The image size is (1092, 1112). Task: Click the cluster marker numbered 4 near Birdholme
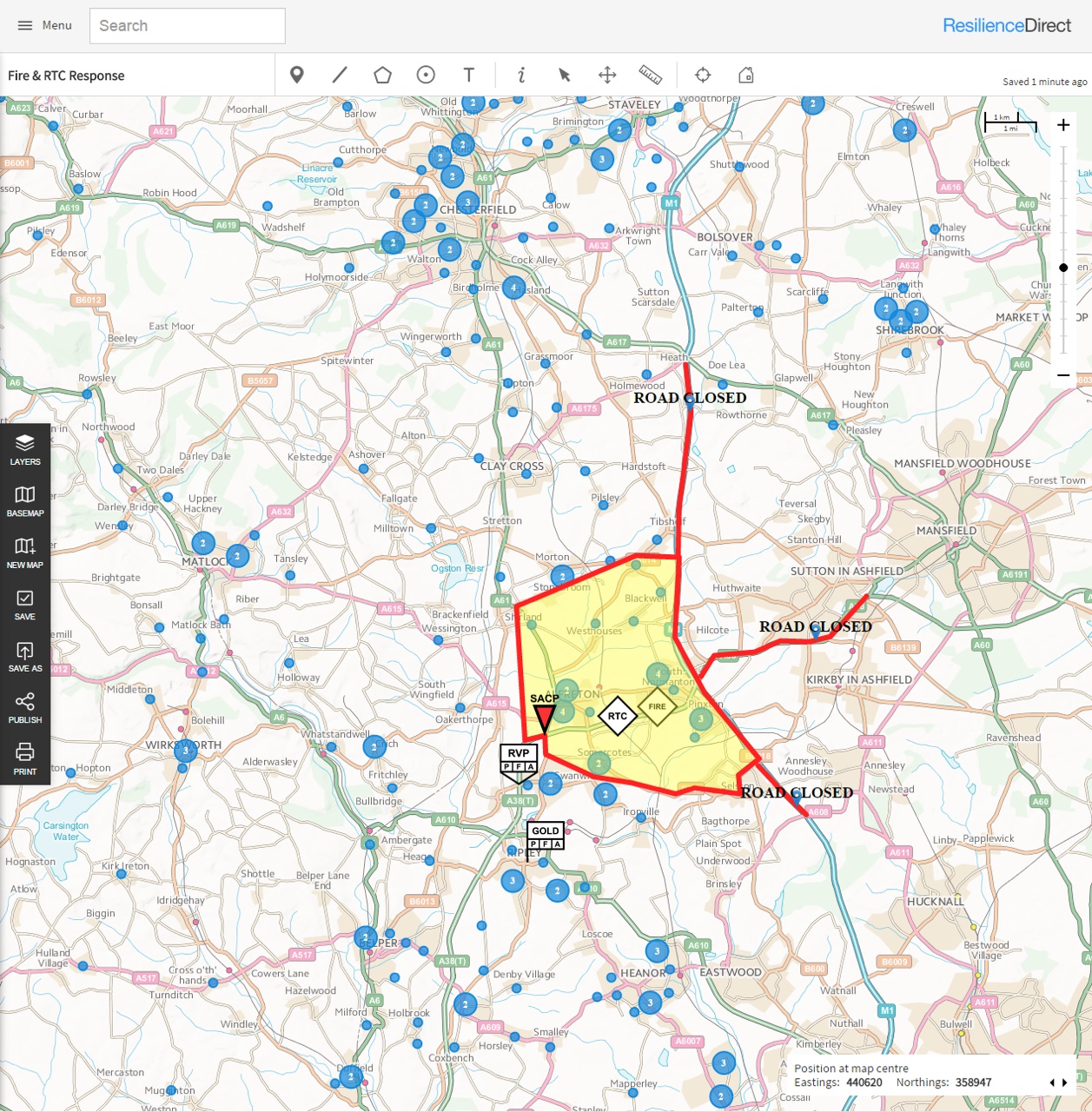(x=514, y=288)
